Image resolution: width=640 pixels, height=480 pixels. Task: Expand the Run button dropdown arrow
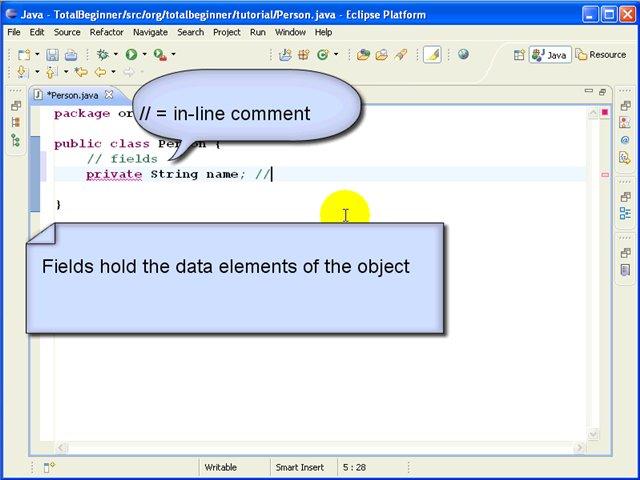click(144, 55)
